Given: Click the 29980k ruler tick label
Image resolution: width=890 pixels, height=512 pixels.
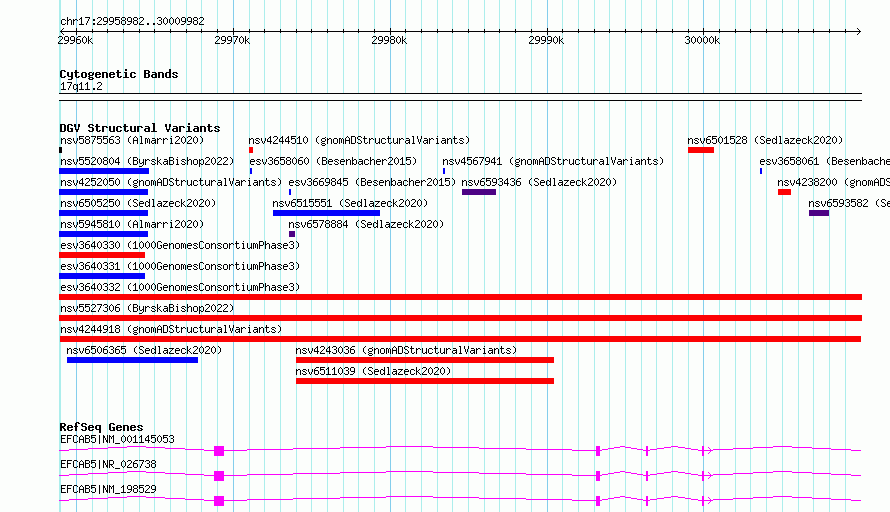Looking at the screenshot, I should [389, 40].
